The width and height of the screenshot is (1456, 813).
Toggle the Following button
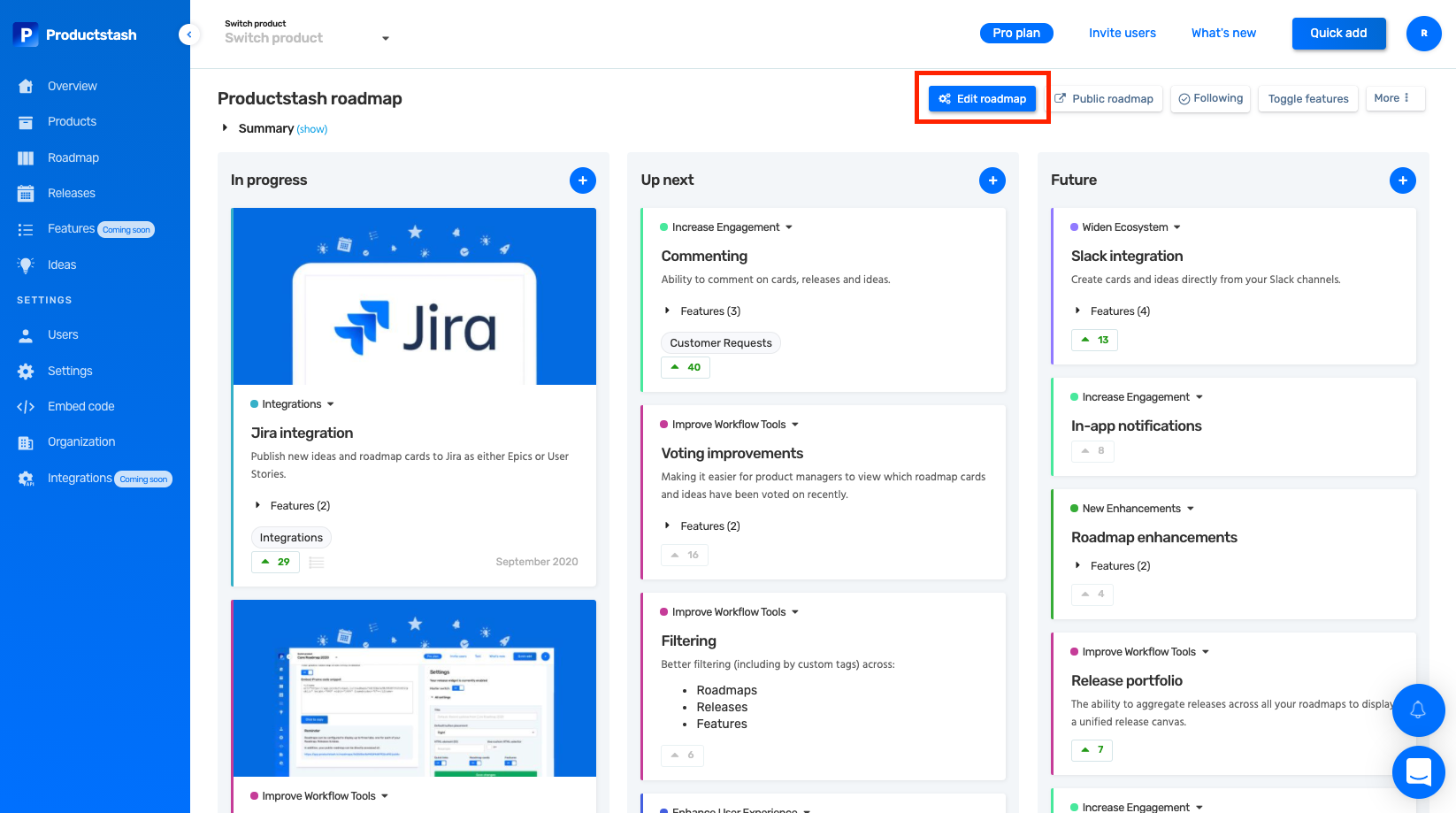click(1210, 98)
